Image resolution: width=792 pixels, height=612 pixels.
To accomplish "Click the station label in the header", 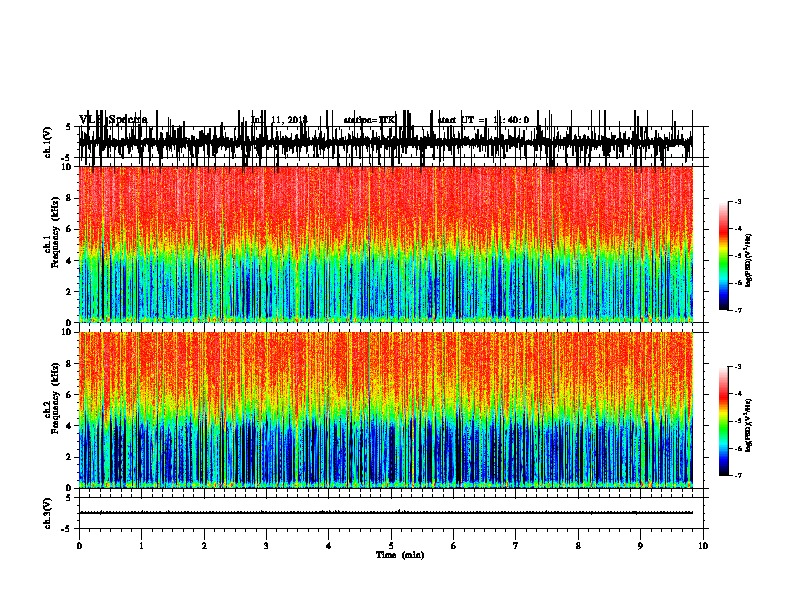I will tap(370, 120).
